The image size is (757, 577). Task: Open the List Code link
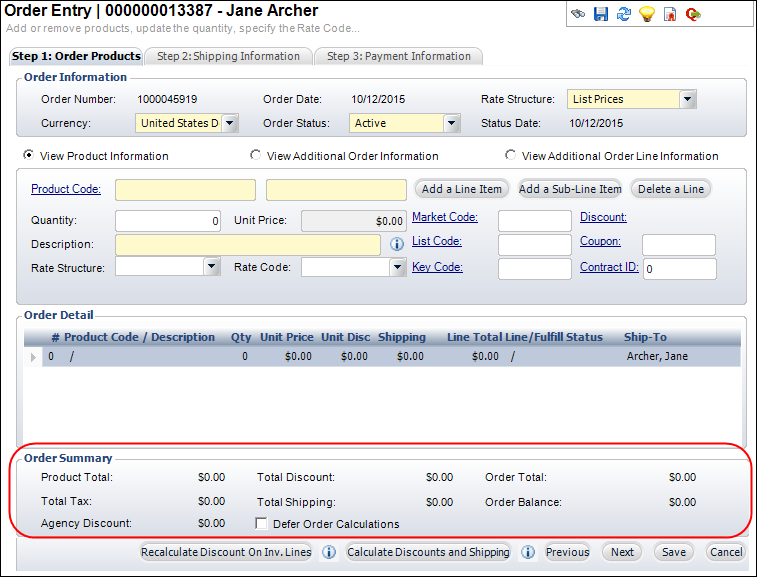coord(436,241)
